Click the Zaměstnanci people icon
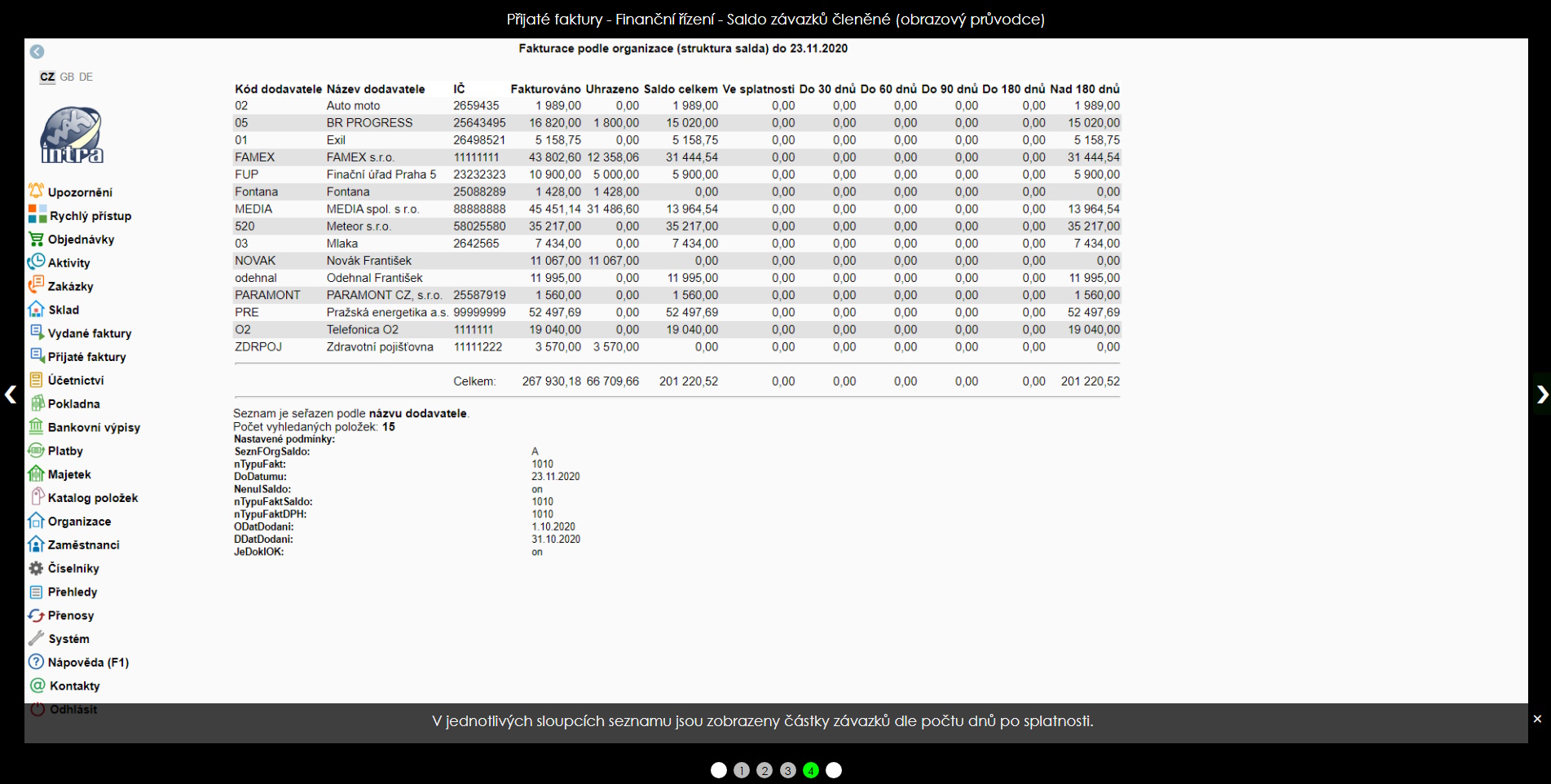This screenshot has height=784, width=1551. [36, 544]
